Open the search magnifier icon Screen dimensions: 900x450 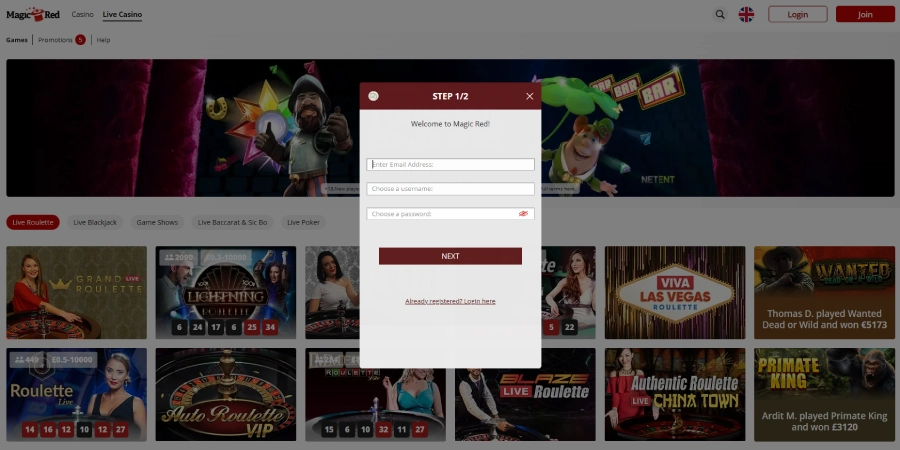point(720,15)
